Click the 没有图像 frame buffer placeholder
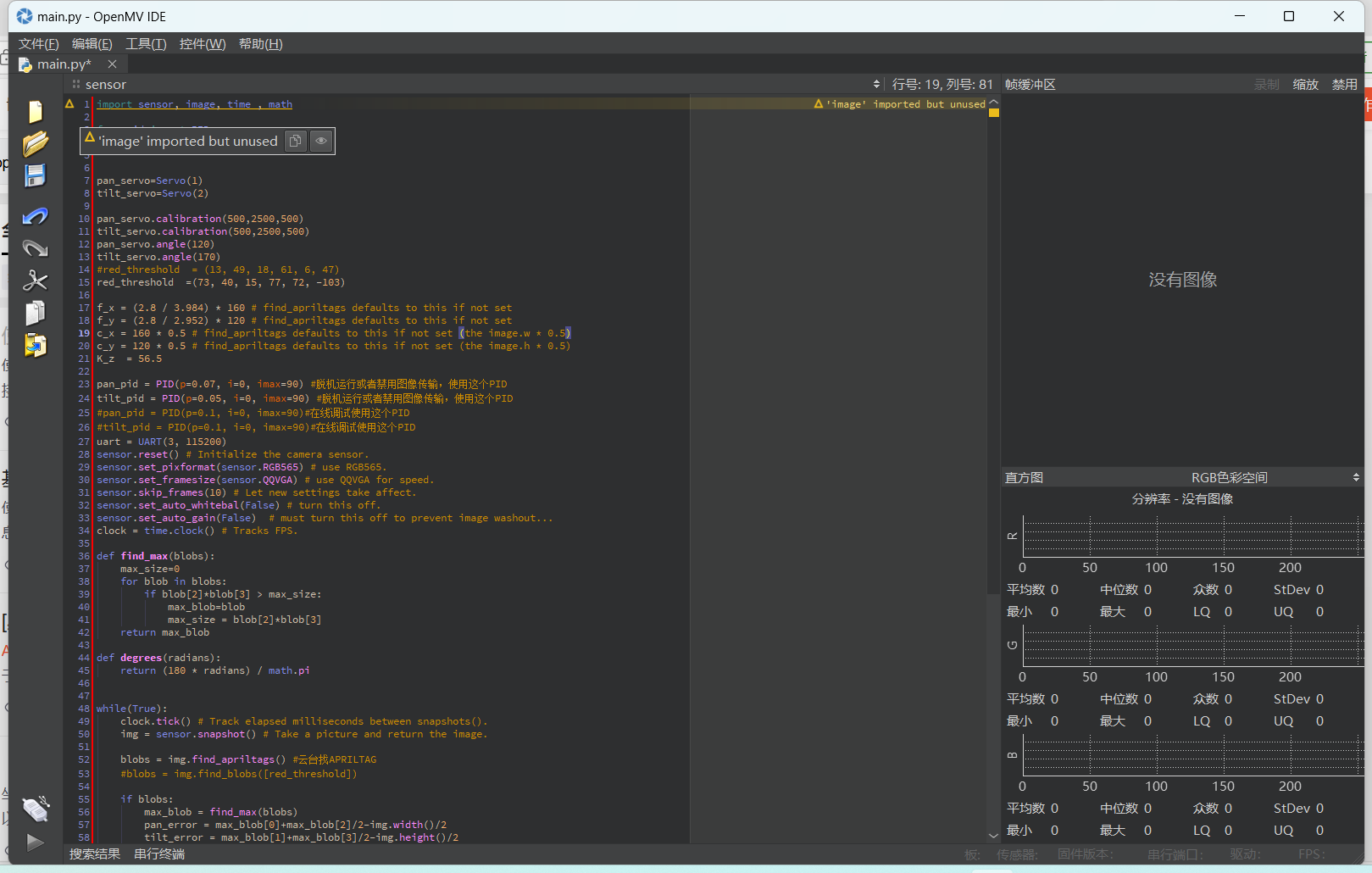 point(1182,280)
